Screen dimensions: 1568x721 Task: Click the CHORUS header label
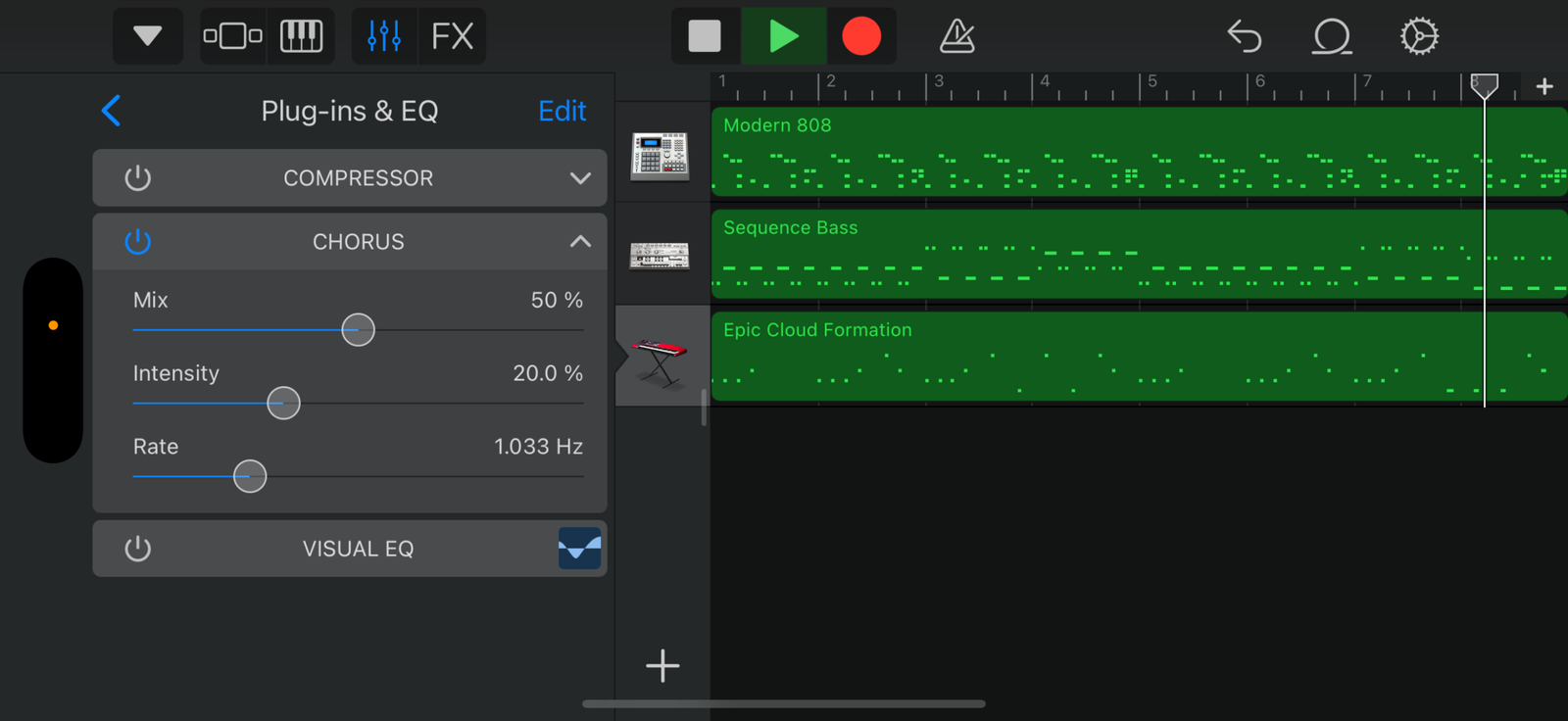tap(358, 241)
